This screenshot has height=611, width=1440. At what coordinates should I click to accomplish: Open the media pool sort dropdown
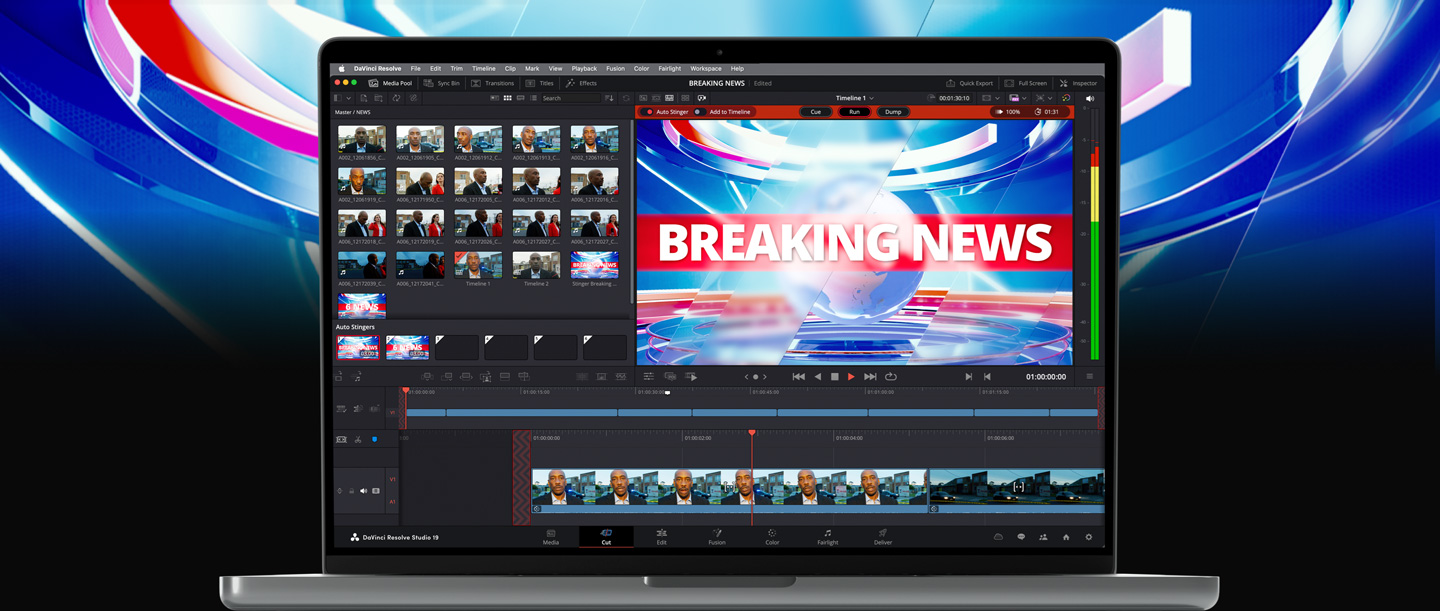(609, 98)
